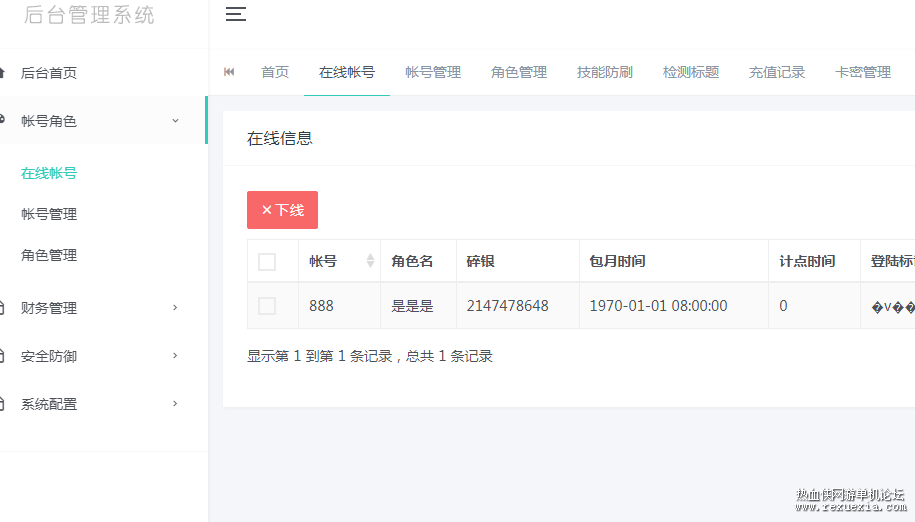The width and height of the screenshot is (915, 522).
Task: Expand the 系统配置 sidebar chevron
Action: coord(175,404)
